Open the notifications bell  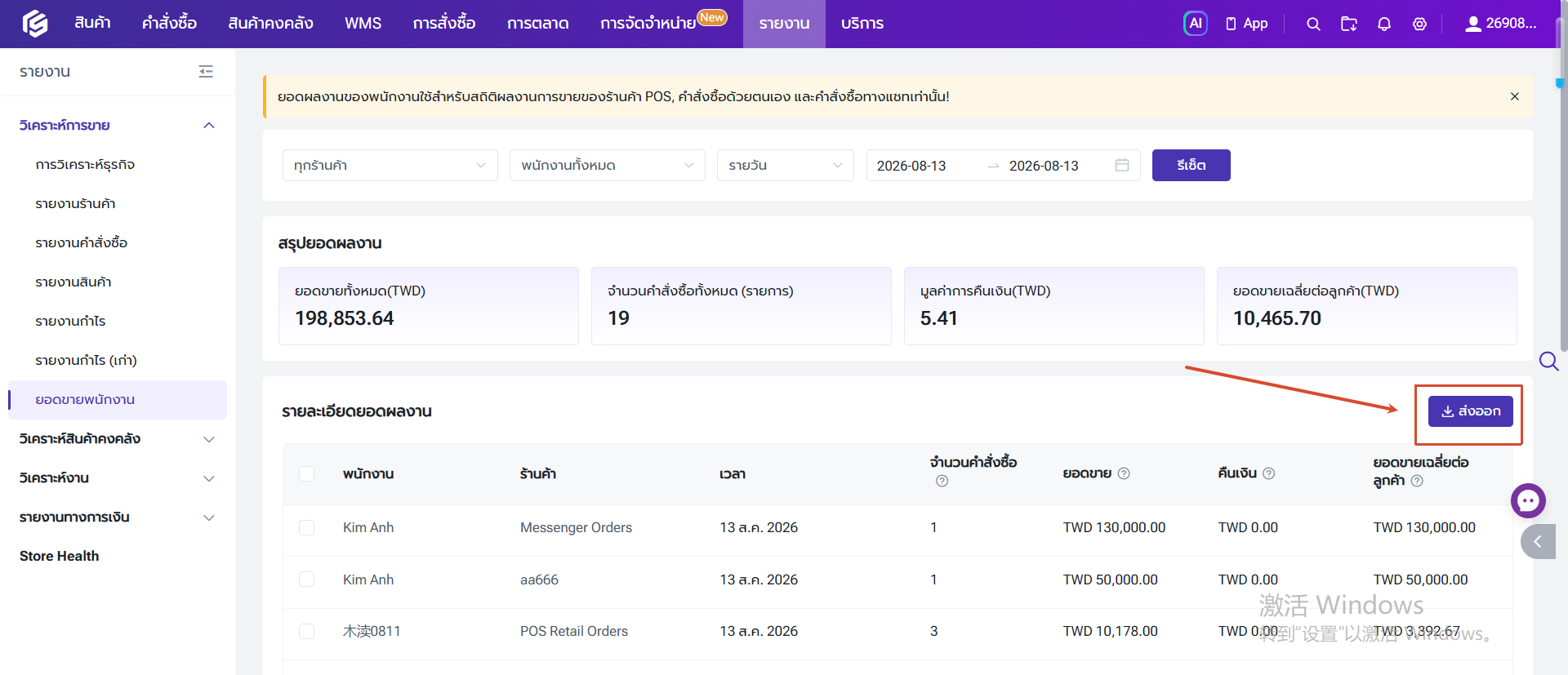(x=1384, y=24)
